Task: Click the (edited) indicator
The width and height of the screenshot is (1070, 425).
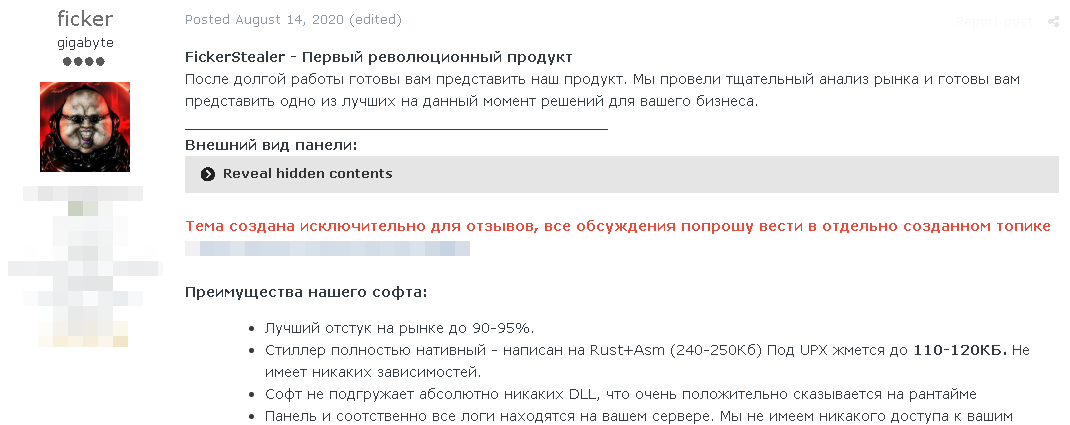Action: tap(375, 20)
